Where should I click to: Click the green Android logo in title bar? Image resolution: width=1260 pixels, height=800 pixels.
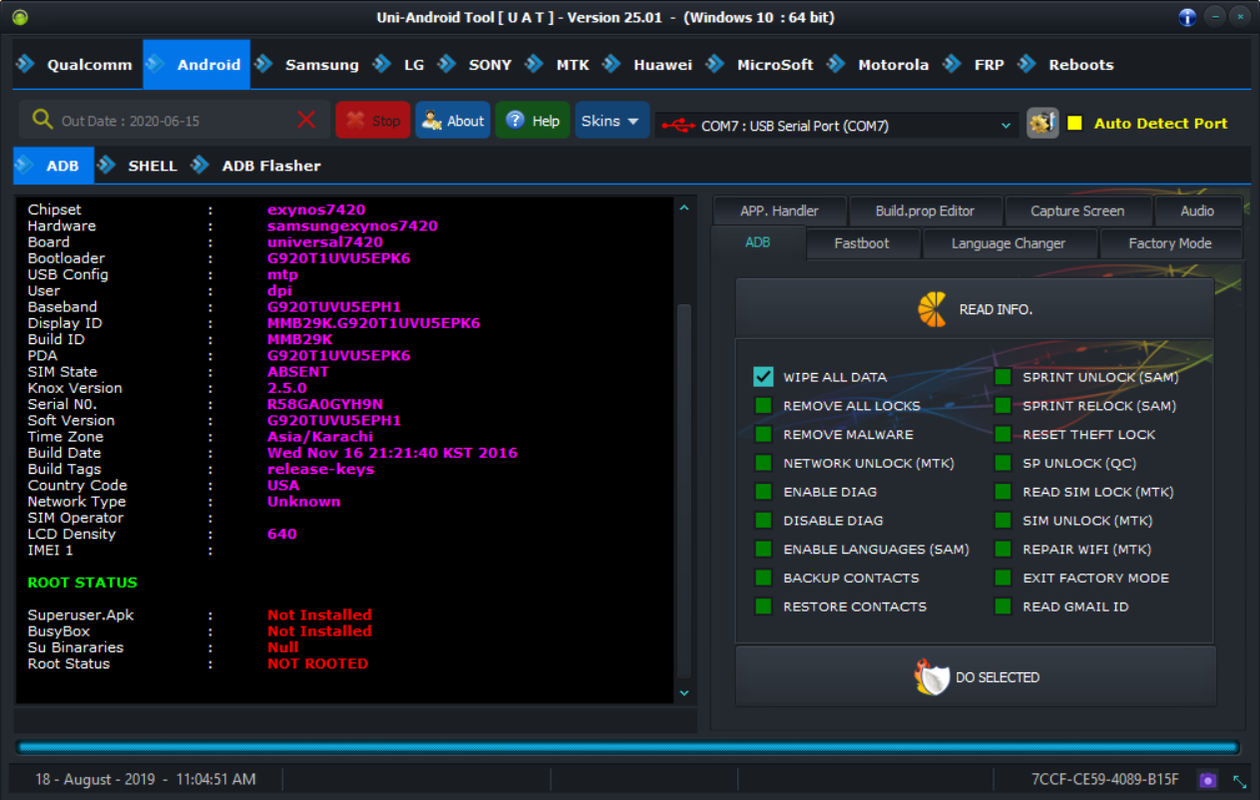pos(20,17)
